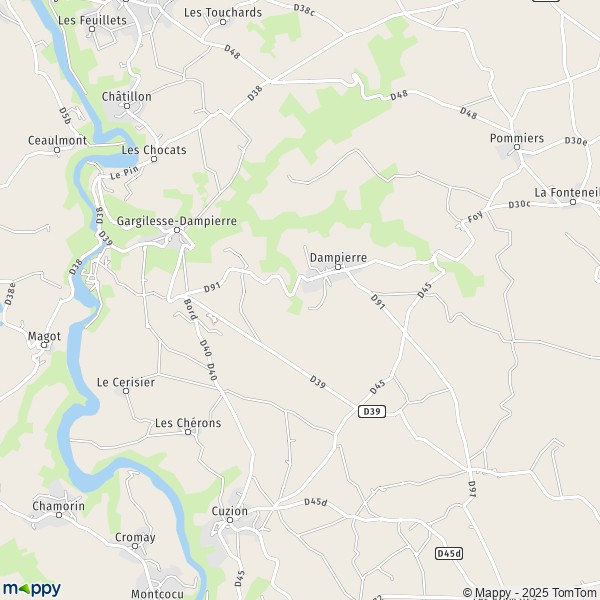Viewport: 600px width, 600px height.
Task: Select the Magot place marker
Action: [x=44, y=345]
